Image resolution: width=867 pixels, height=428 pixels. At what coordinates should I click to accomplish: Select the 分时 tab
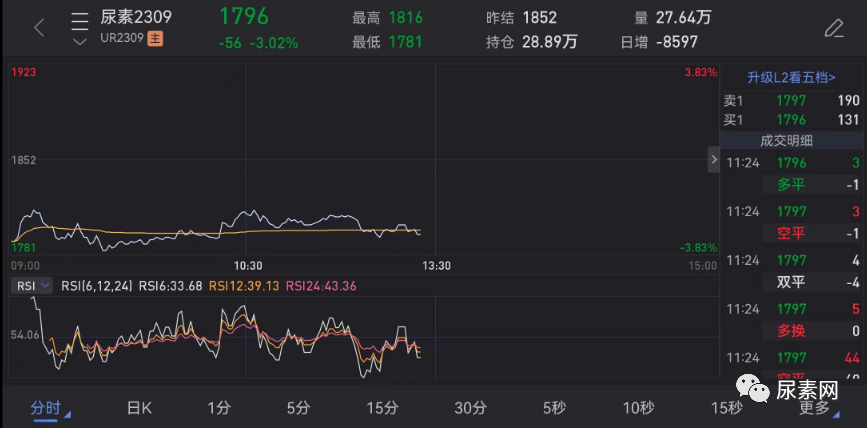click(46, 409)
